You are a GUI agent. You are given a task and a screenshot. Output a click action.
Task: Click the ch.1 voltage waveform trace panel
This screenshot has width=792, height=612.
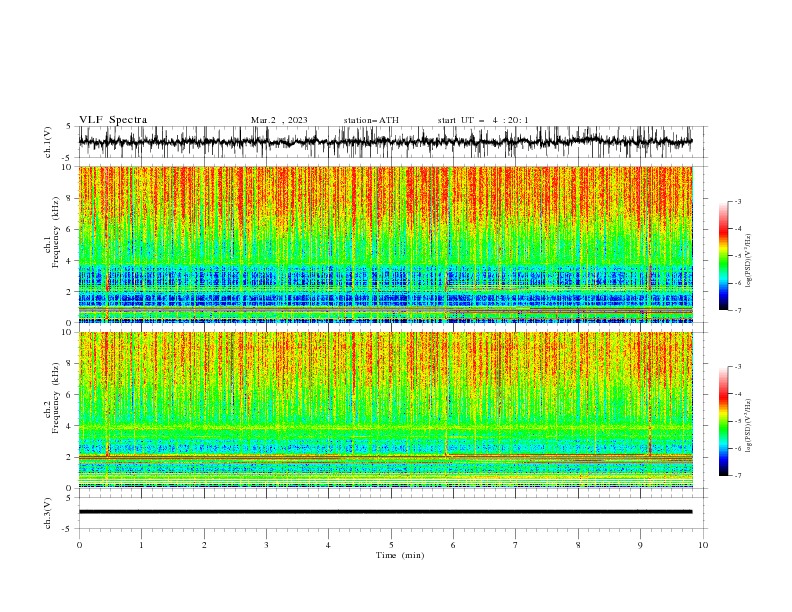(385, 142)
